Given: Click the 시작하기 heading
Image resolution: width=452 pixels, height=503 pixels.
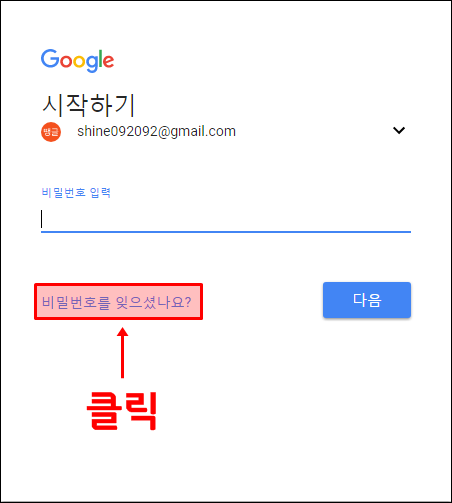Looking at the screenshot, I should [x=88, y=105].
